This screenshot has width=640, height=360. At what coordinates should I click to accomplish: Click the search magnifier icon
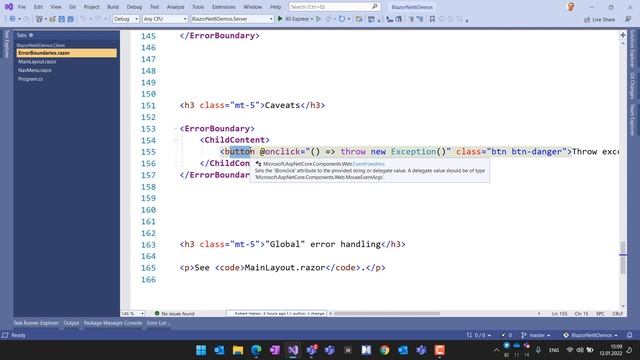pos(375,7)
